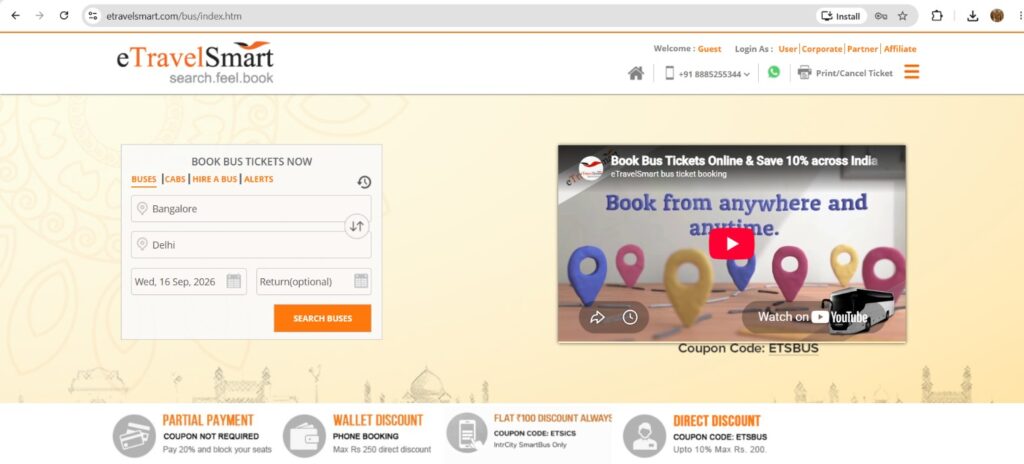This screenshot has height=464, width=1024.
Task: Play the YouTube video
Action: 731,244
